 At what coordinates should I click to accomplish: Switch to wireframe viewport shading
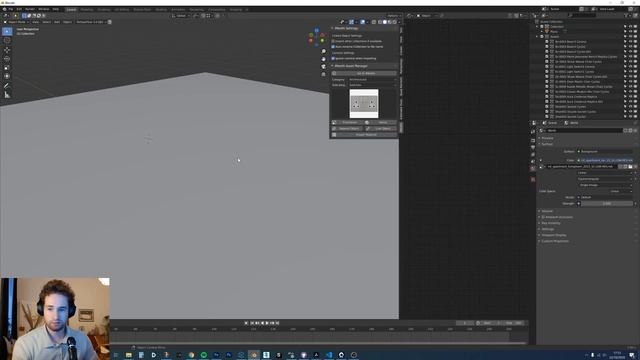pyautogui.click(x=380, y=22)
